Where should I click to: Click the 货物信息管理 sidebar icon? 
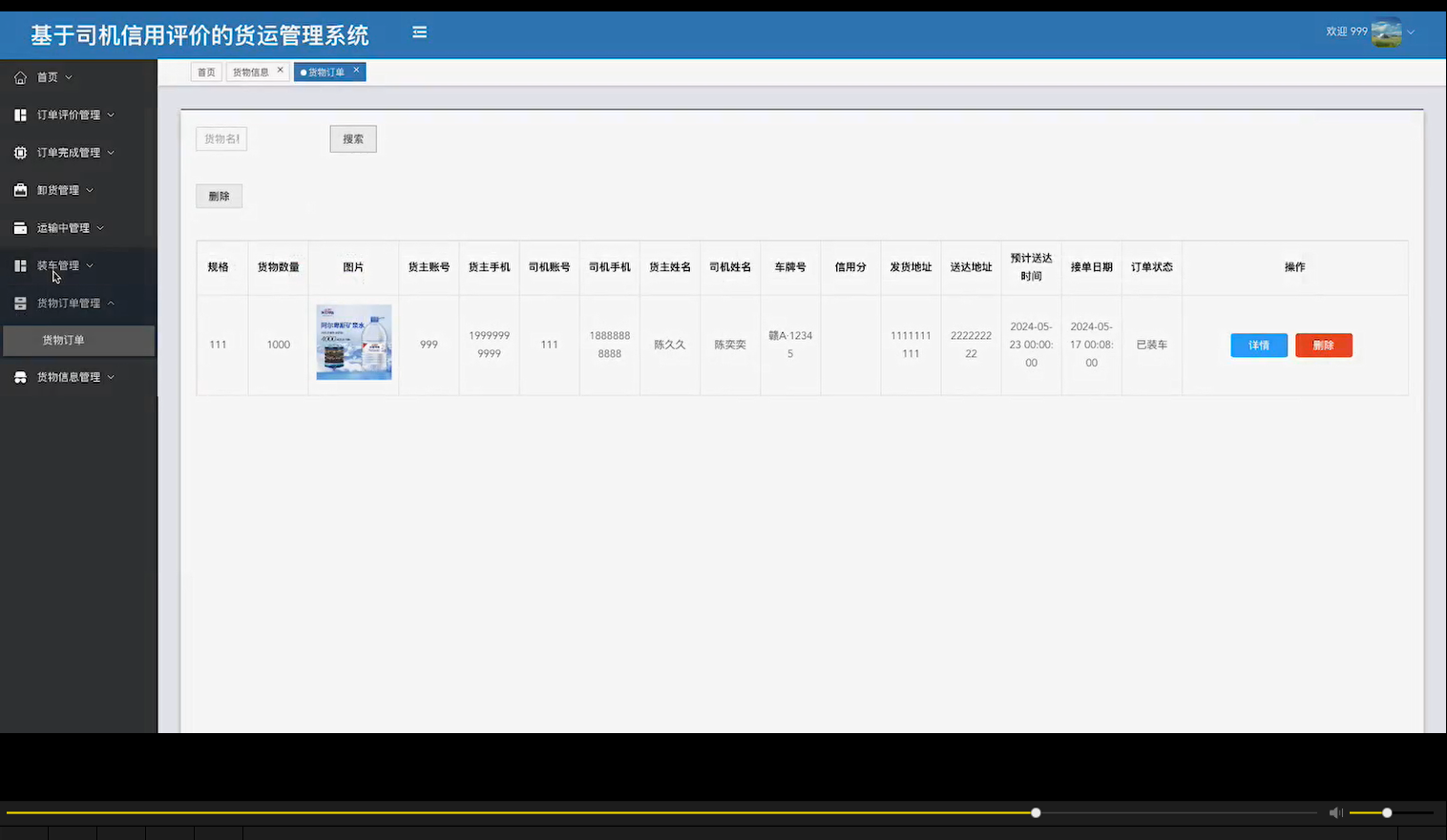pos(19,376)
